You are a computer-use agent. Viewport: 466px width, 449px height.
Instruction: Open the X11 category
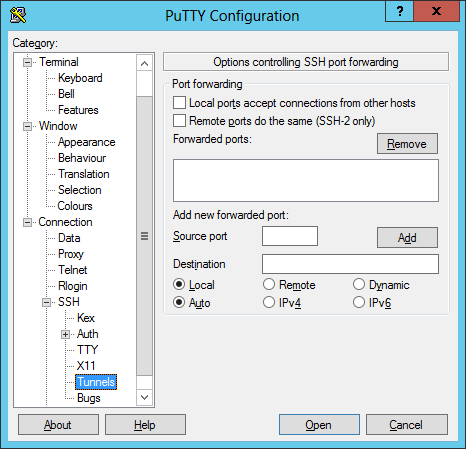(x=86, y=366)
